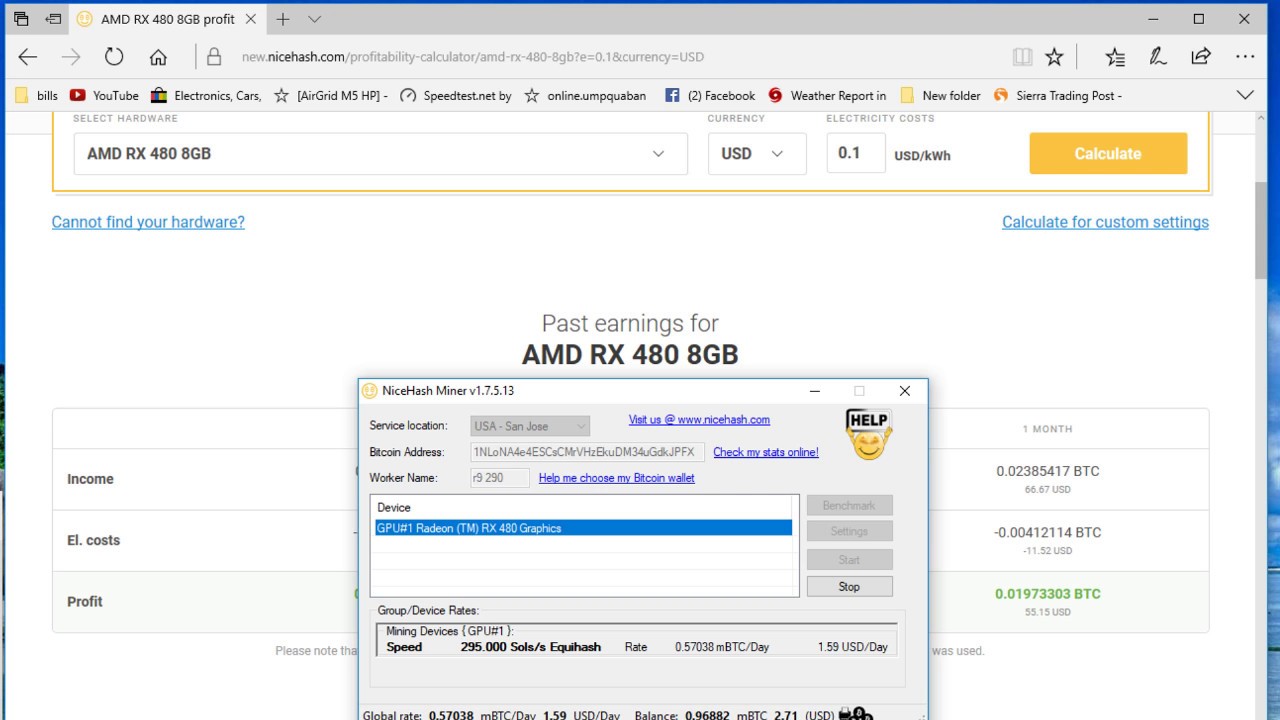Click the Share icon in Edge toolbar
The width and height of the screenshot is (1280, 720).
(1201, 57)
